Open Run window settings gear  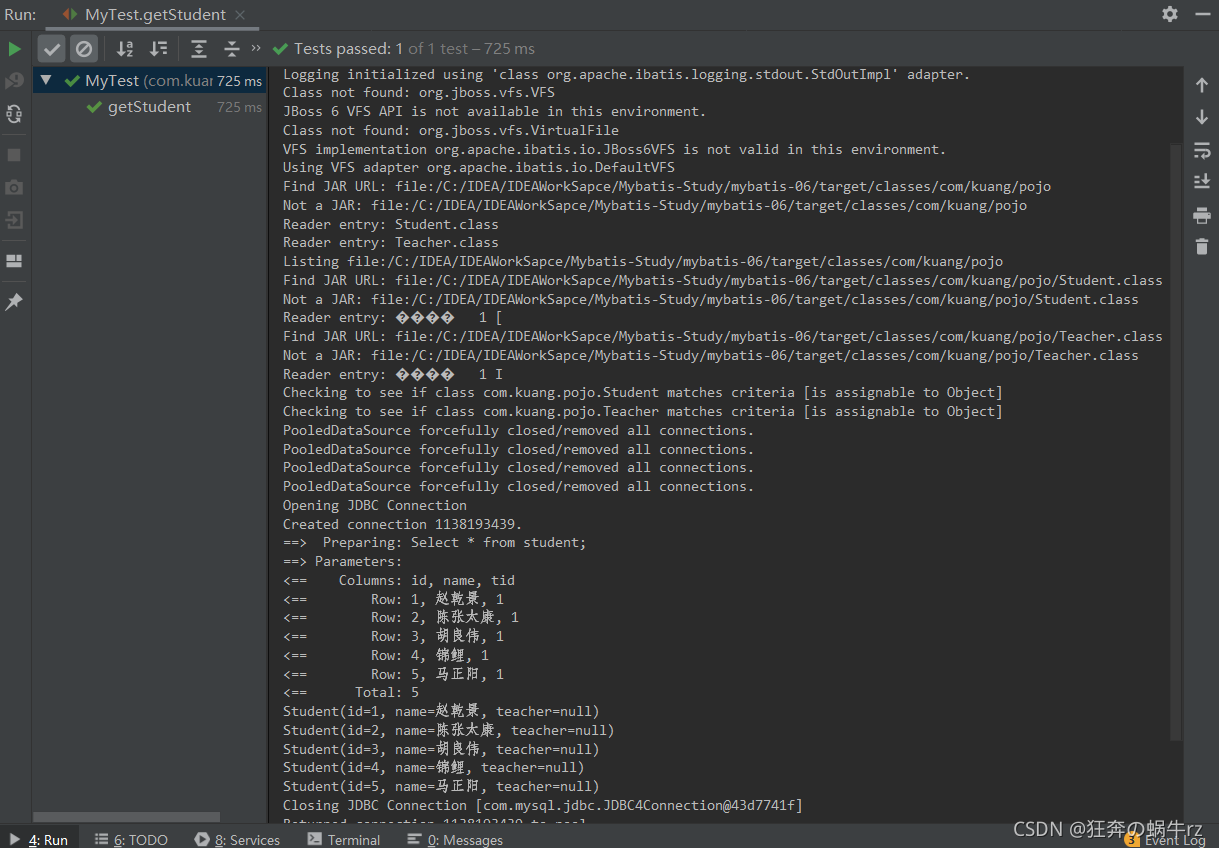(1170, 14)
